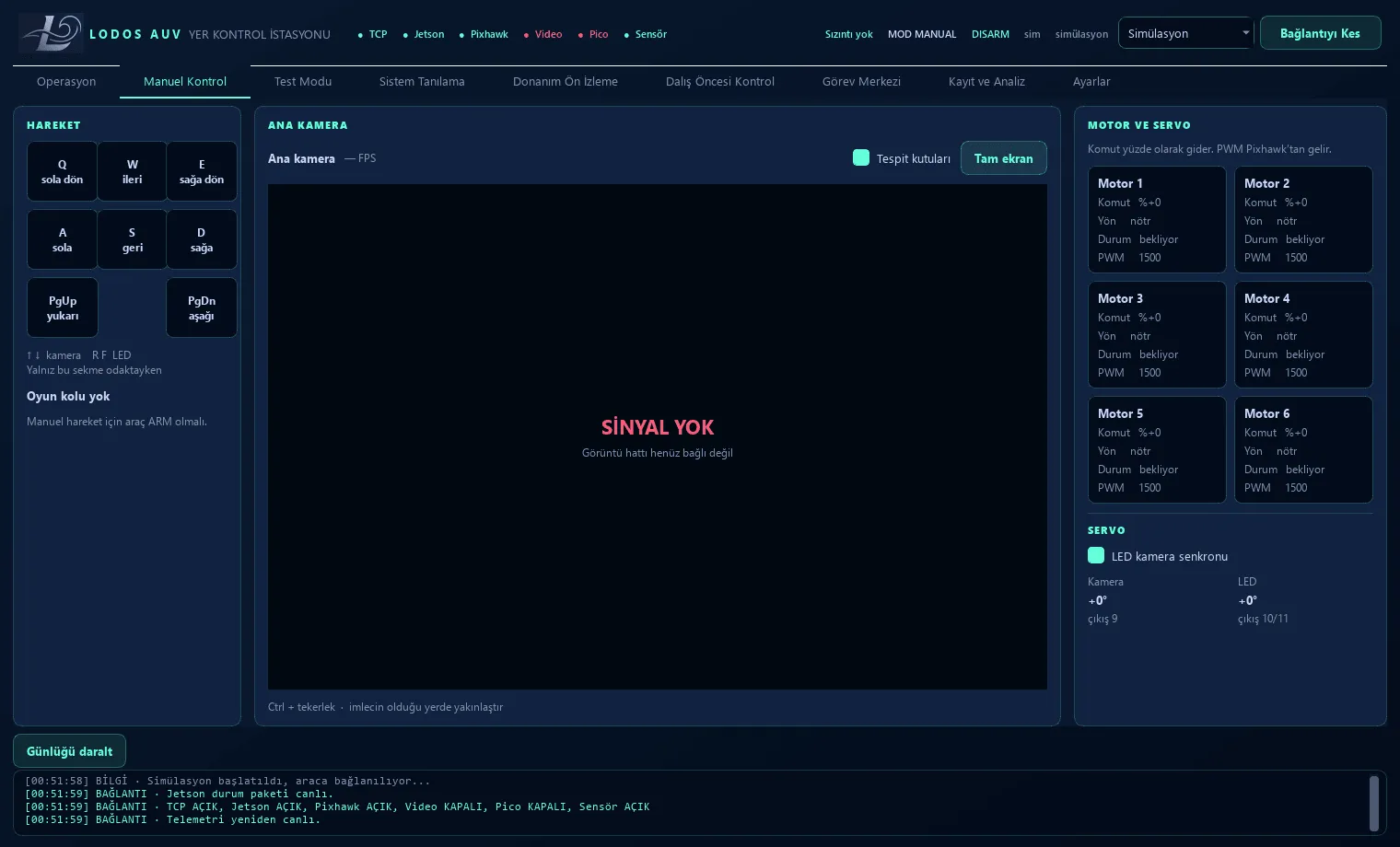Open the Simülasyon mode dropdown

1186,33
